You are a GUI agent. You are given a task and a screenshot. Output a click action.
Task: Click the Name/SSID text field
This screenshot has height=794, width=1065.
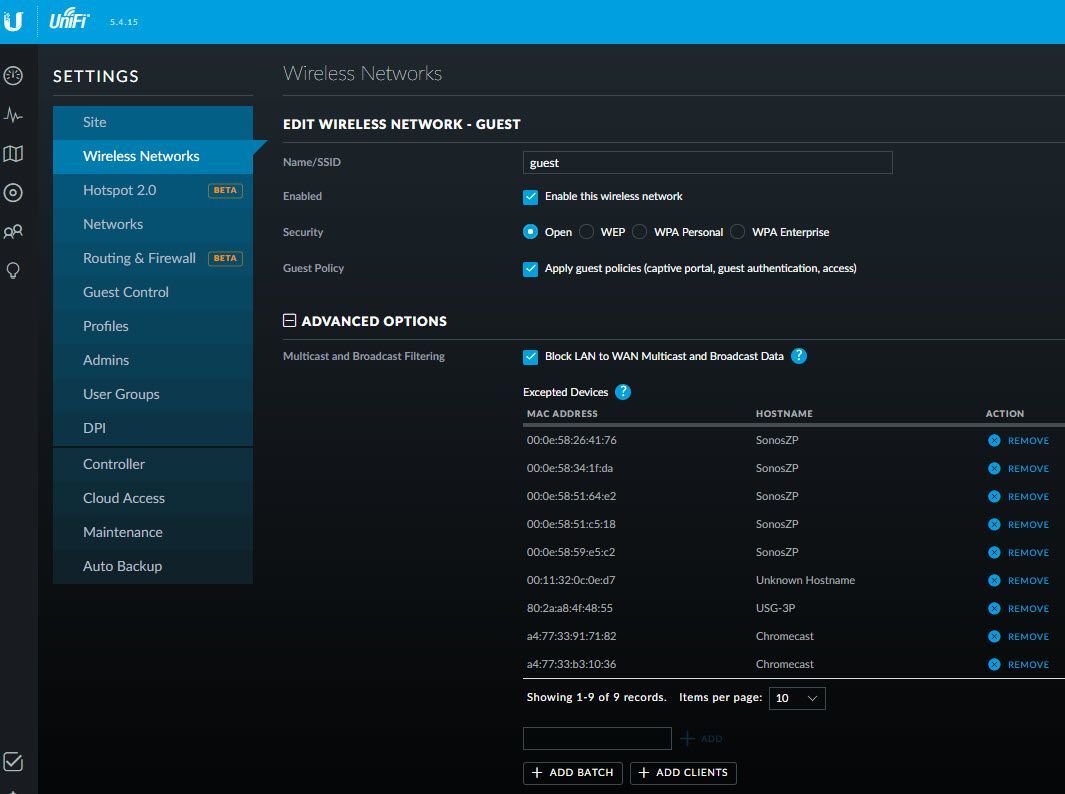click(x=707, y=163)
